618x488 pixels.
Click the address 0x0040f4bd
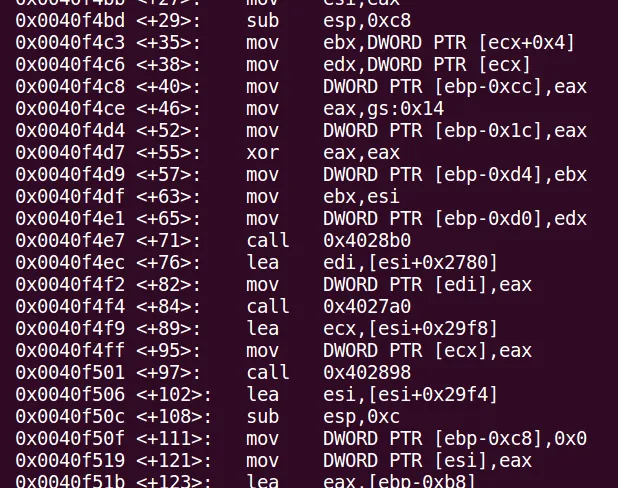(x=70, y=21)
